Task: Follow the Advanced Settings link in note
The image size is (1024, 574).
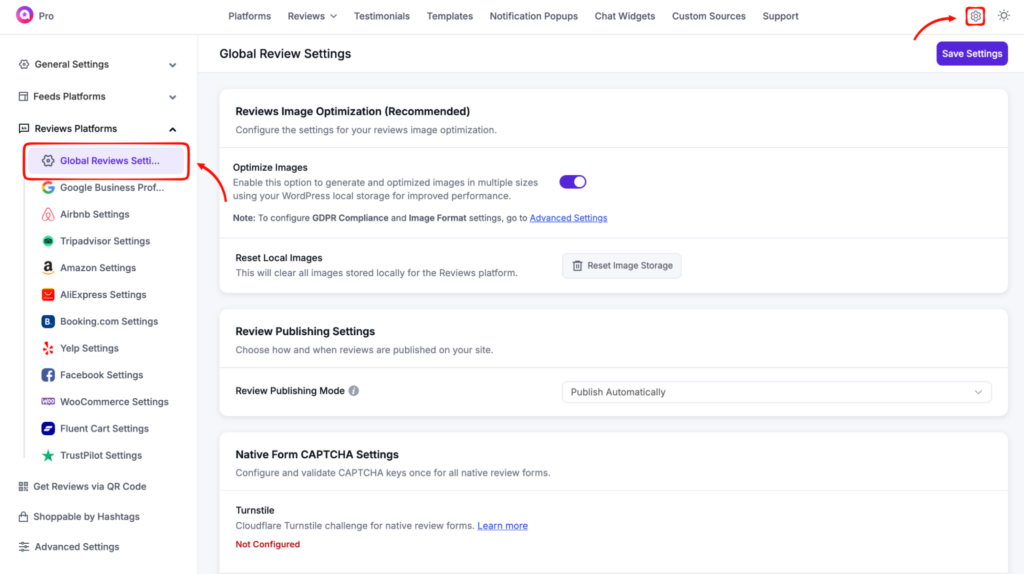Action: 568,218
